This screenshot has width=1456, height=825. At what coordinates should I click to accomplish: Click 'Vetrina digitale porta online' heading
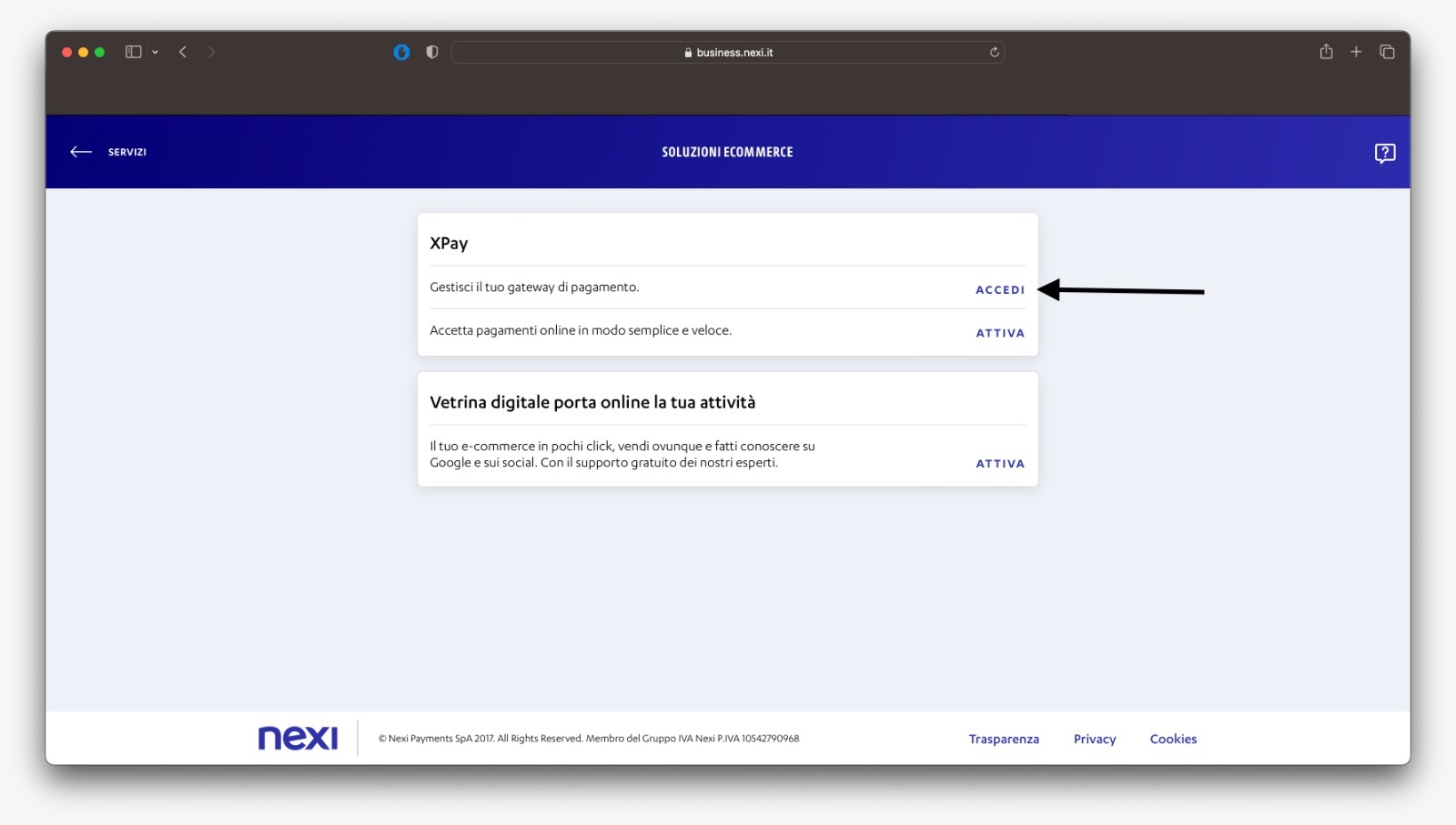(x=592, y=402)
